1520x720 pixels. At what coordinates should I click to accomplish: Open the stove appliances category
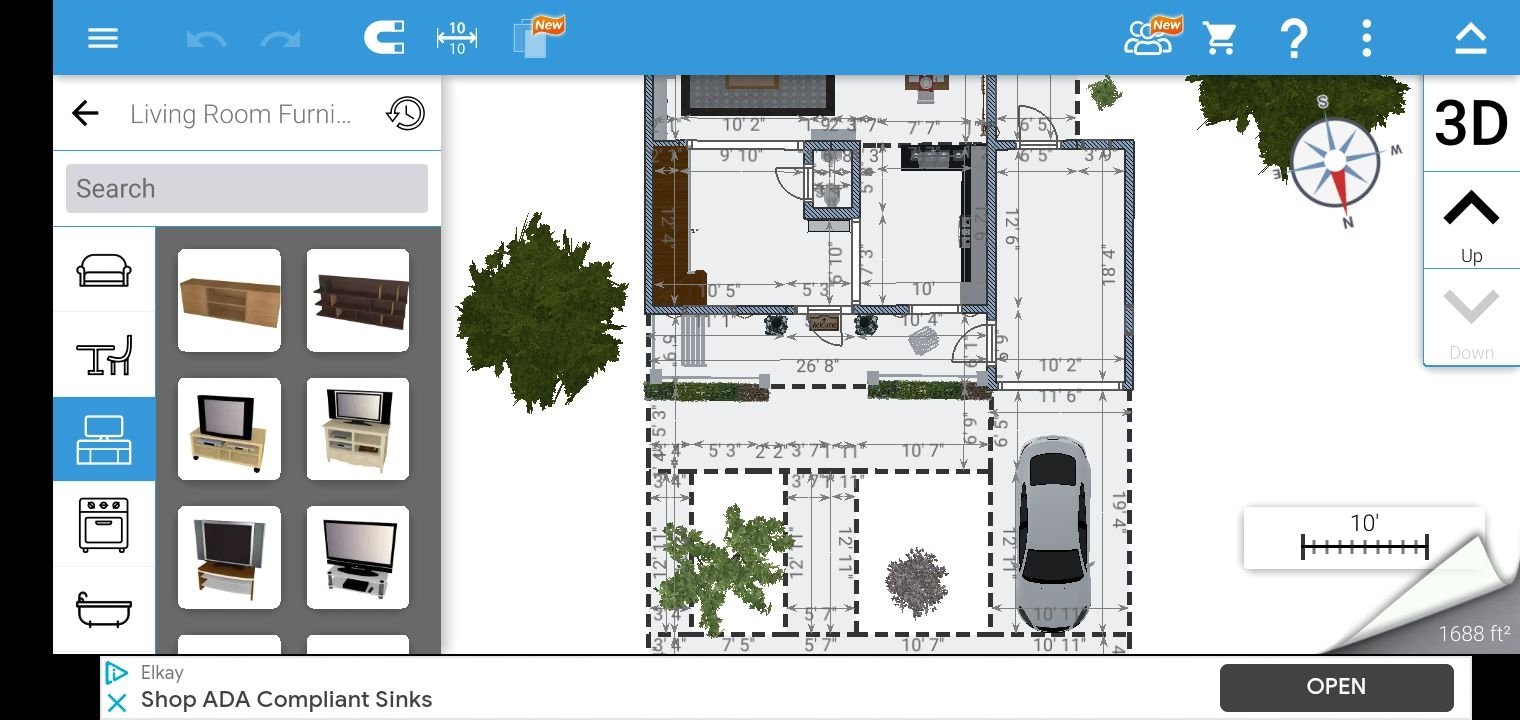[x=104, y=523]
